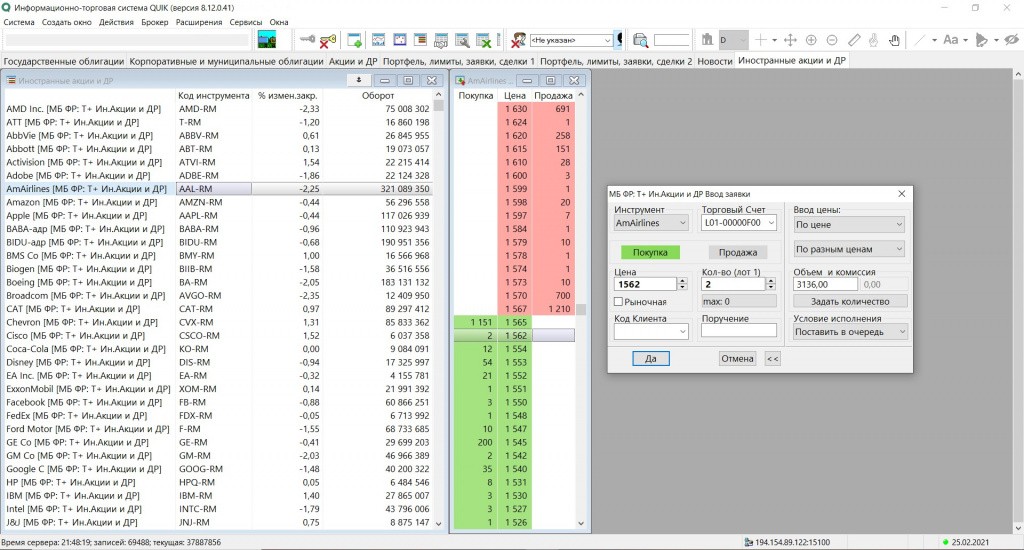Screen dimensions: 1024x550
Task: Click the Поручение input field
Action: pyautogui.click(x=738, y=331)
